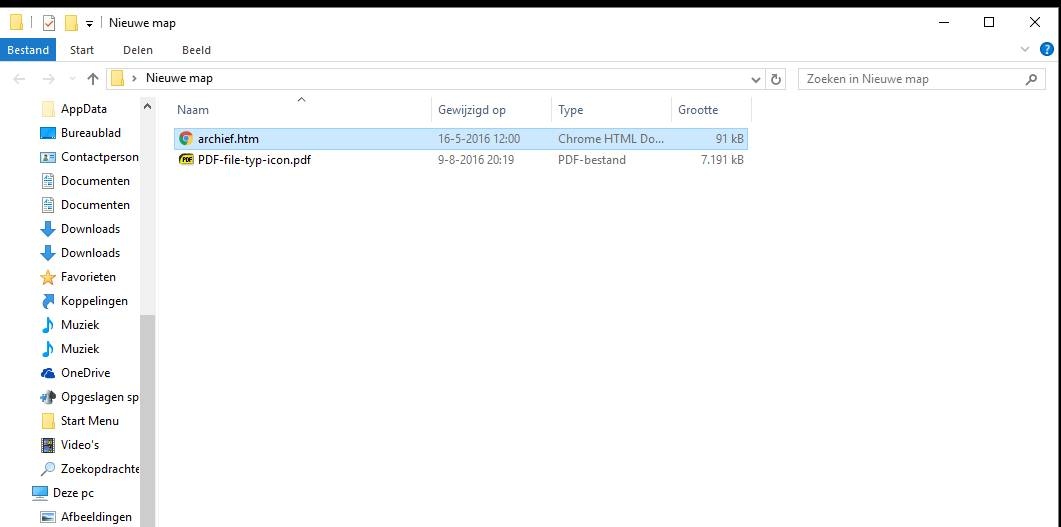The width and height of the screenshot is (1061, 527).
Task: Click the New folder icon in quick access toolbar
Action: point(71,23)
